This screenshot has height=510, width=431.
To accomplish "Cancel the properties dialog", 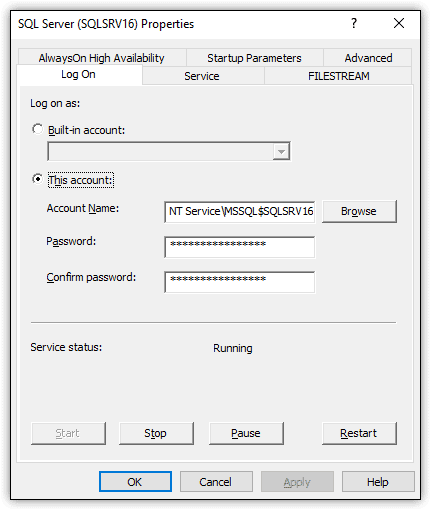I will 216,482.
